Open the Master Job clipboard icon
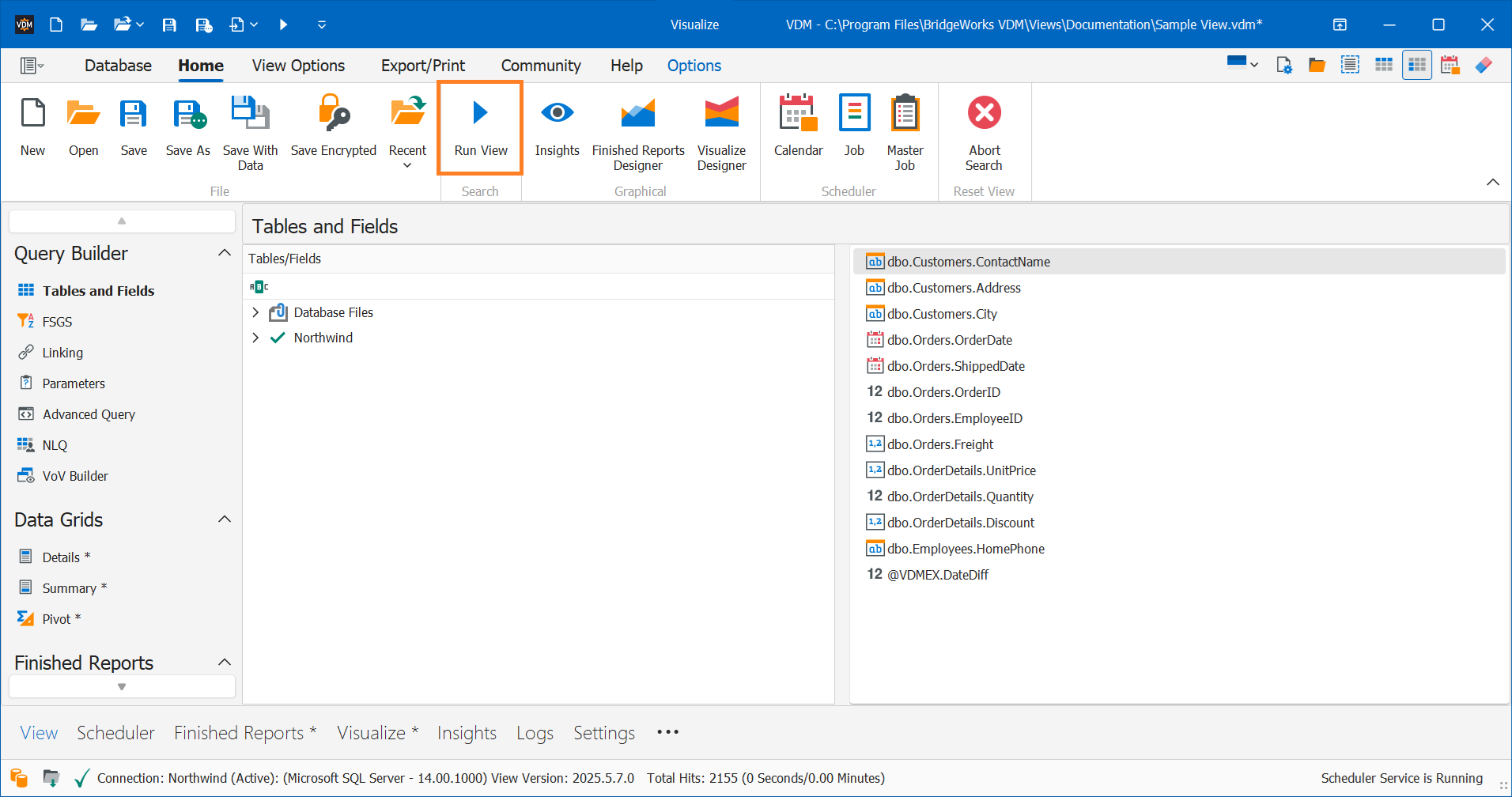Viewport: 1512px width, 797px height. (905, 114)
